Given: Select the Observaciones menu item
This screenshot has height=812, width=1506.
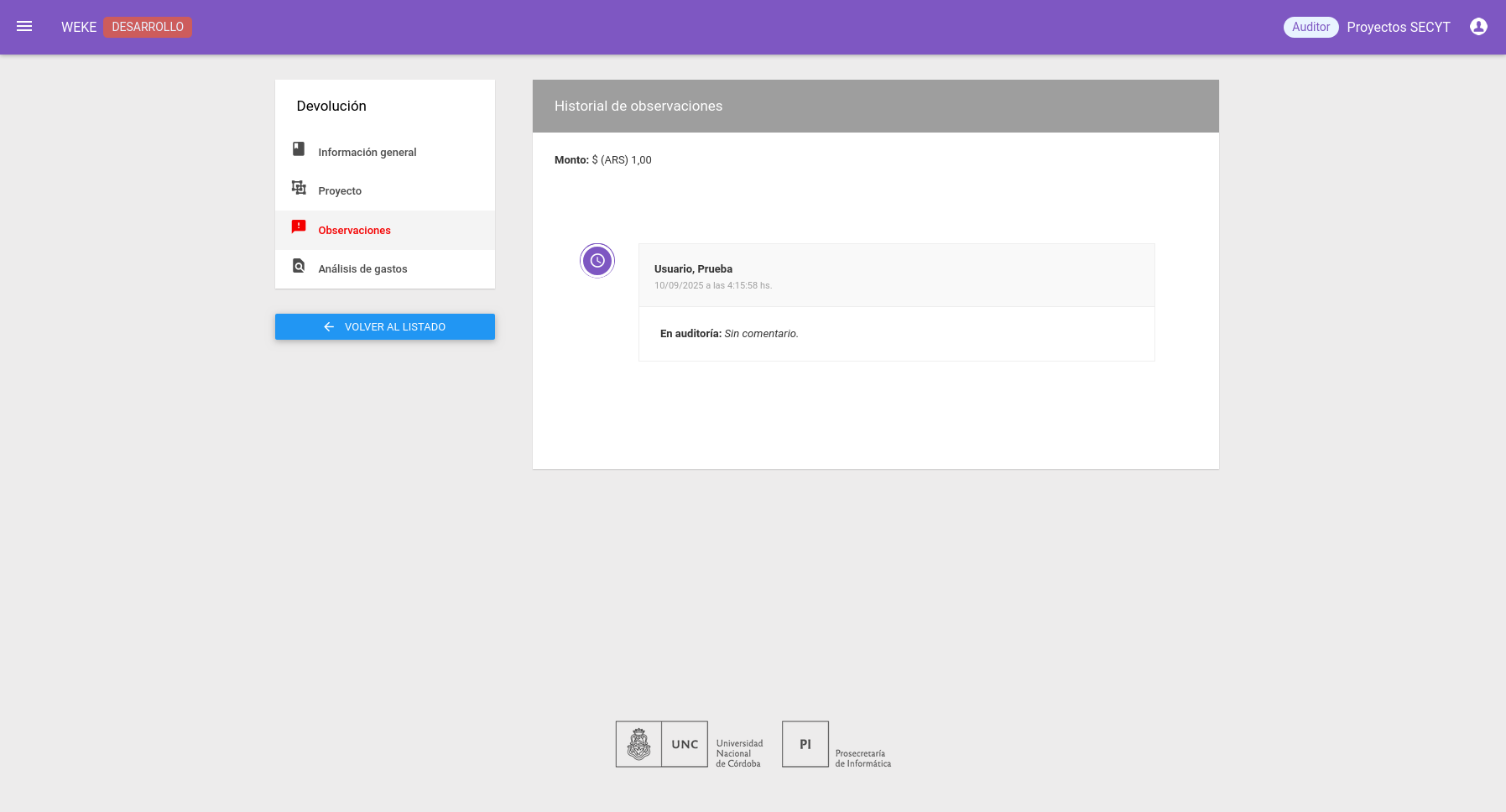Looking at the screenshot, I should click(x=354, y=231).
